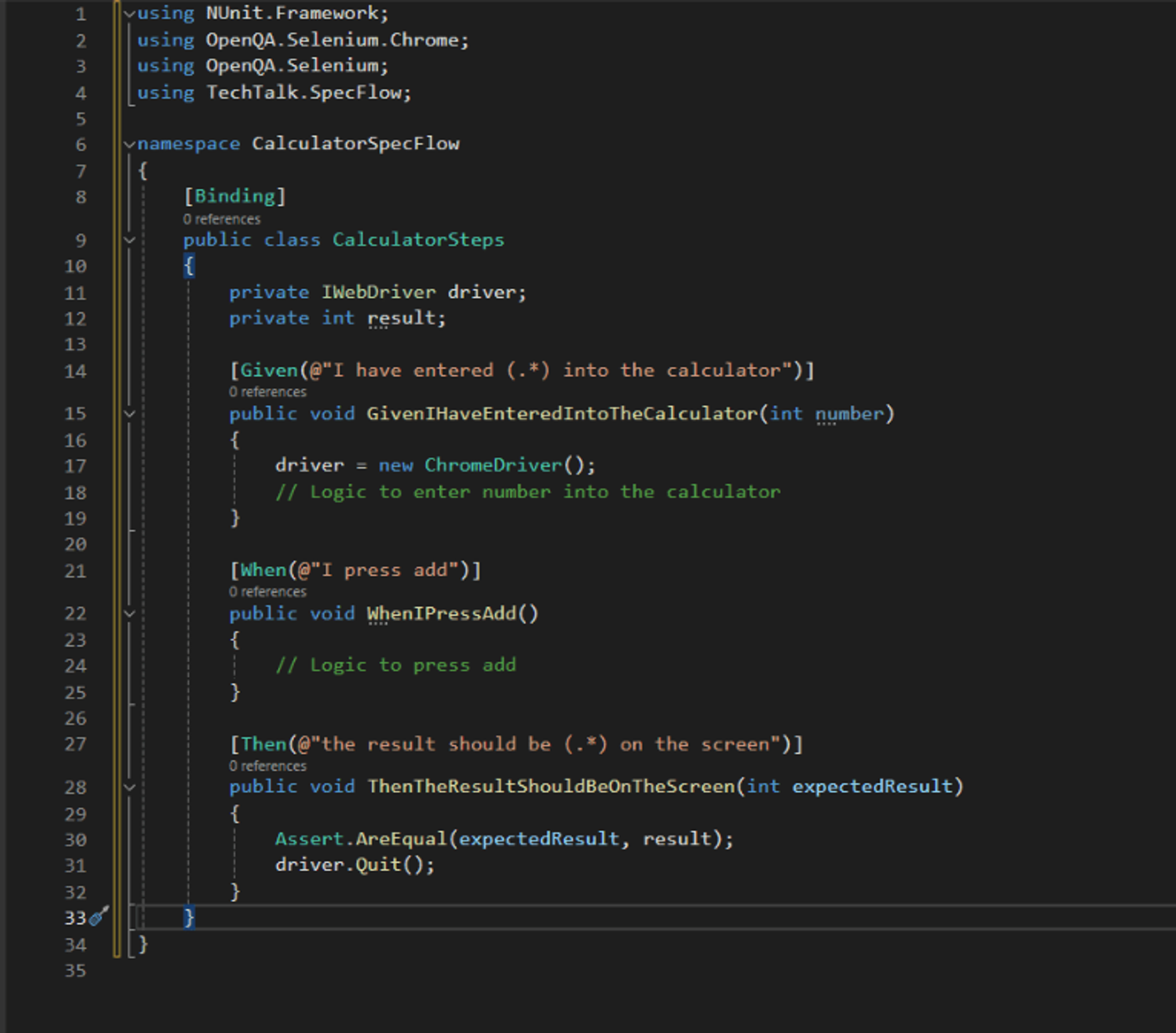Screen dimensions: 1176x1033
Task: Click the Given attribute keyword on line 14
Action: 270,370
